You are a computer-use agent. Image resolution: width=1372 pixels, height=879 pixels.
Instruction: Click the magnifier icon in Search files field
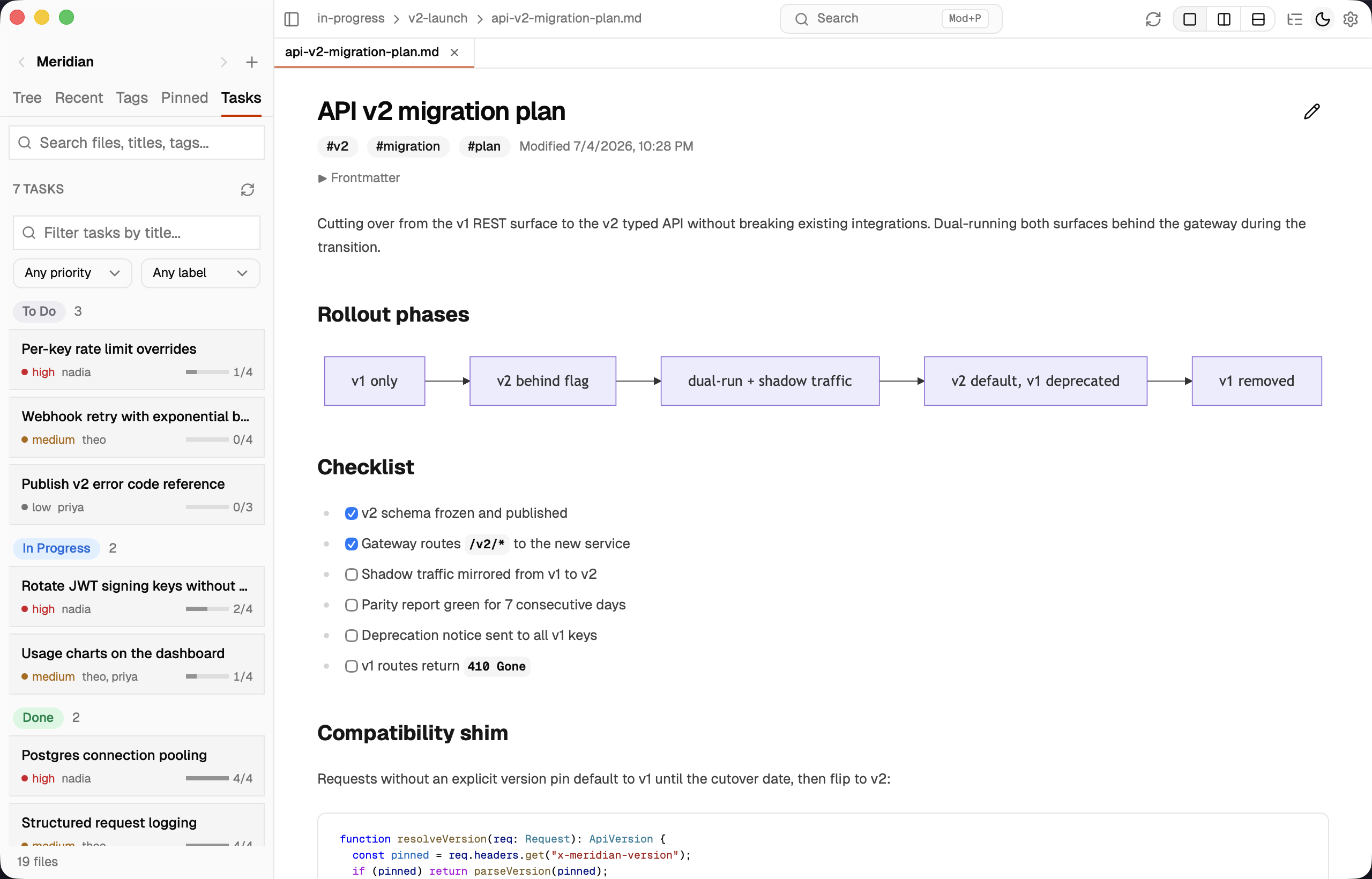25,143
